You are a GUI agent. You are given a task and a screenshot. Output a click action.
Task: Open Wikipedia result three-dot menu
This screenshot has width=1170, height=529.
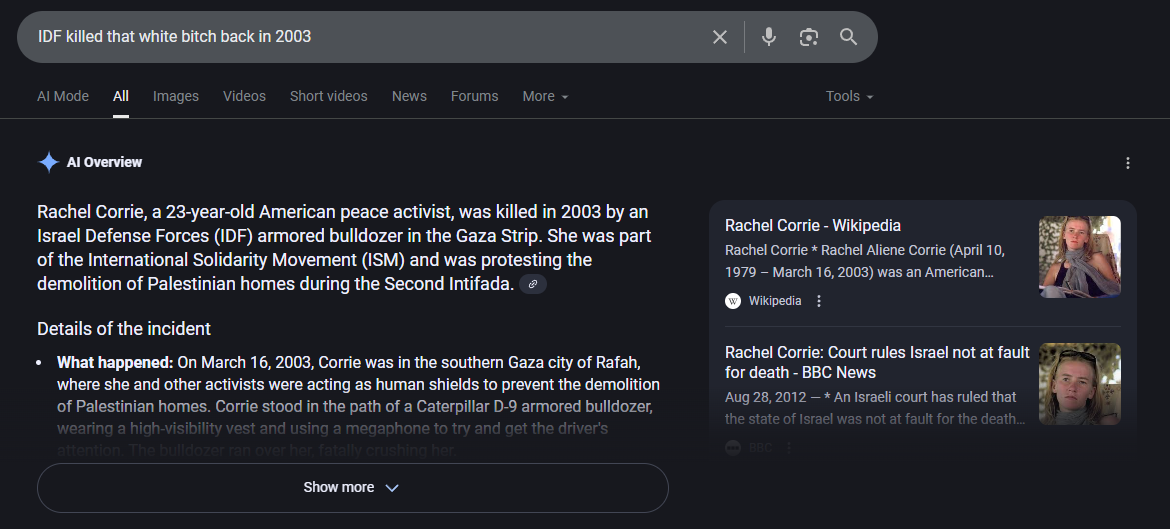click(819, 301)
